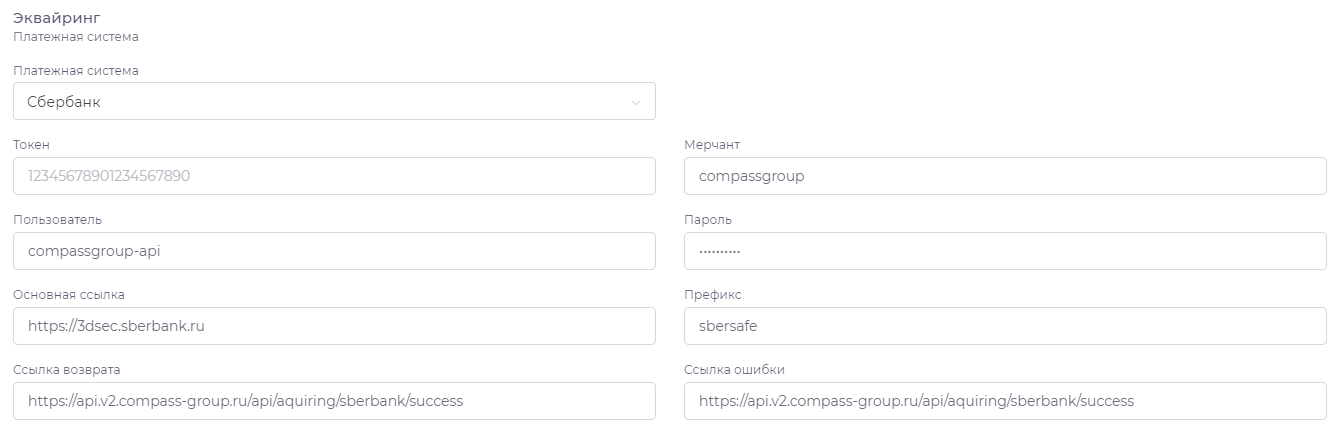
Task: Click the chevron arrow in Сбербанк select
Action: pos(636,102)
